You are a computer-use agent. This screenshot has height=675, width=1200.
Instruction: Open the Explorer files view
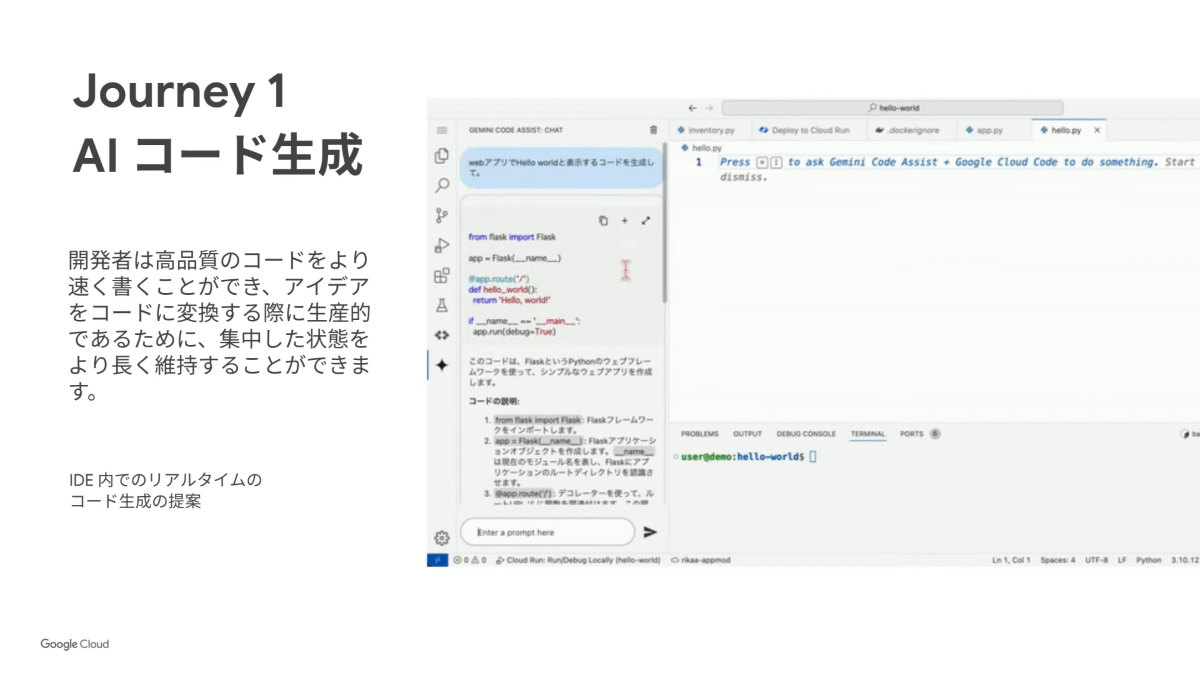tap(441, 156)
